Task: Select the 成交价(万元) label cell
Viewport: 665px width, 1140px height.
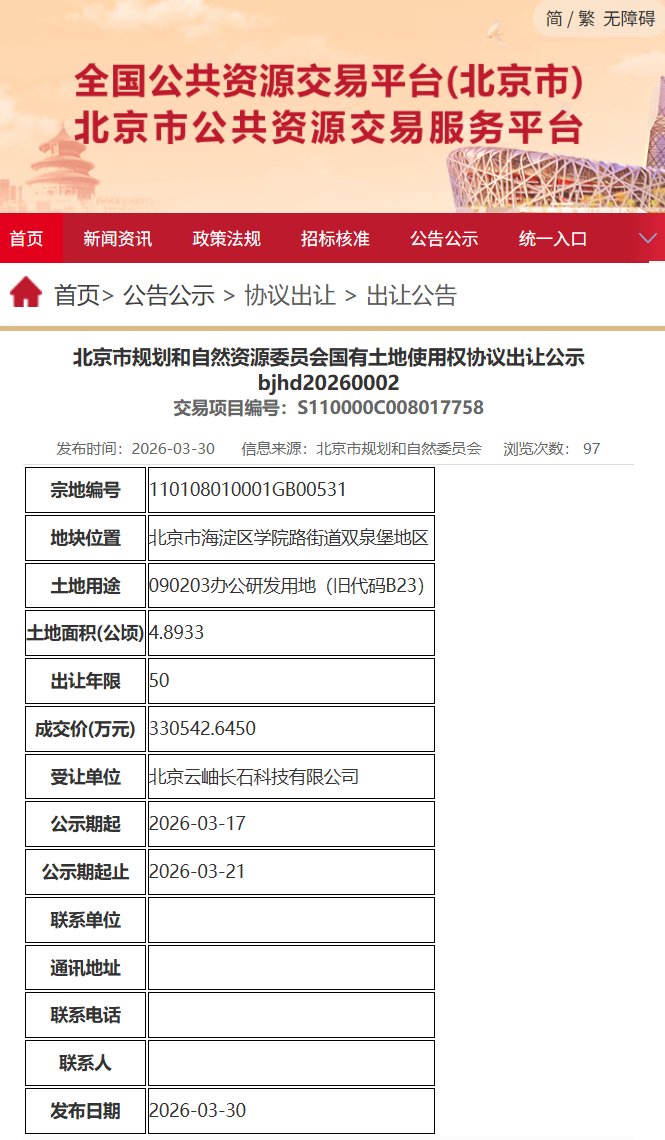Action: (86, 729)
